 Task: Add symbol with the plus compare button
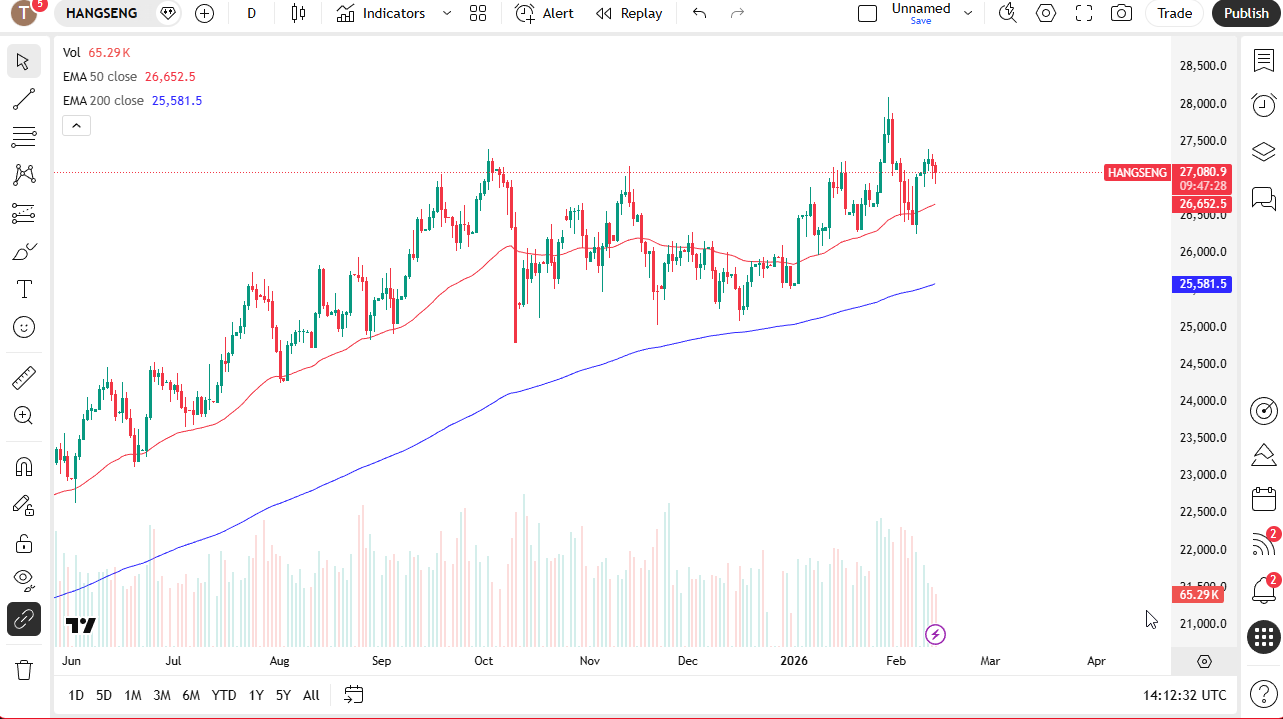coord(205,13)
